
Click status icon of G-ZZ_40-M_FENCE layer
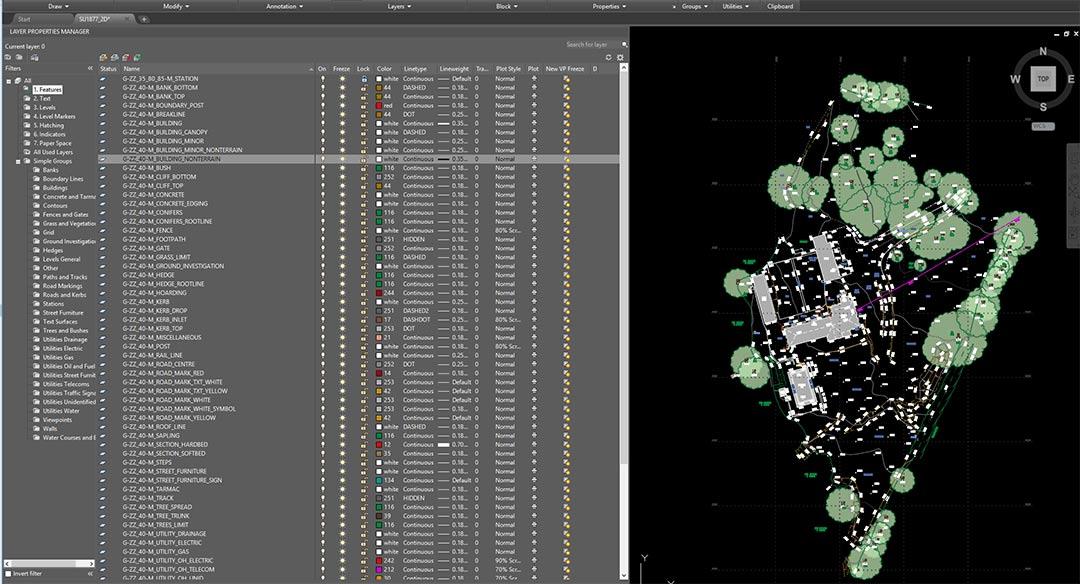pyautogui.click(x=103, y=231)
